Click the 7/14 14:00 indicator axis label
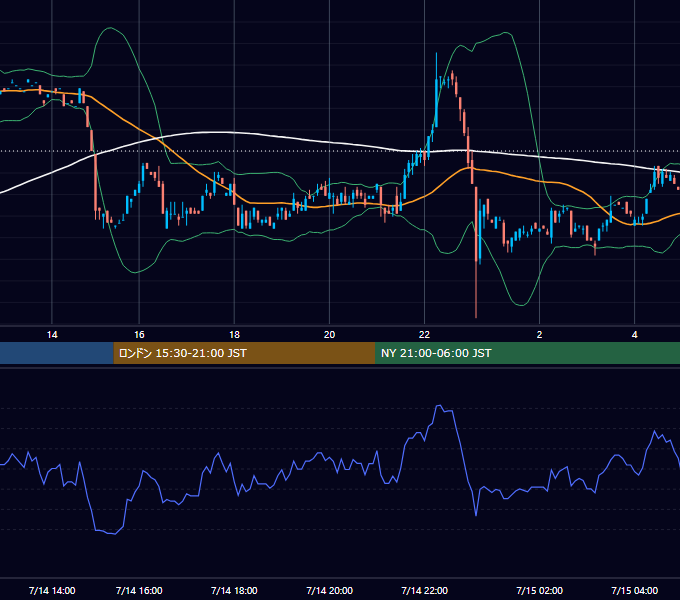 (x=52, y=590)
